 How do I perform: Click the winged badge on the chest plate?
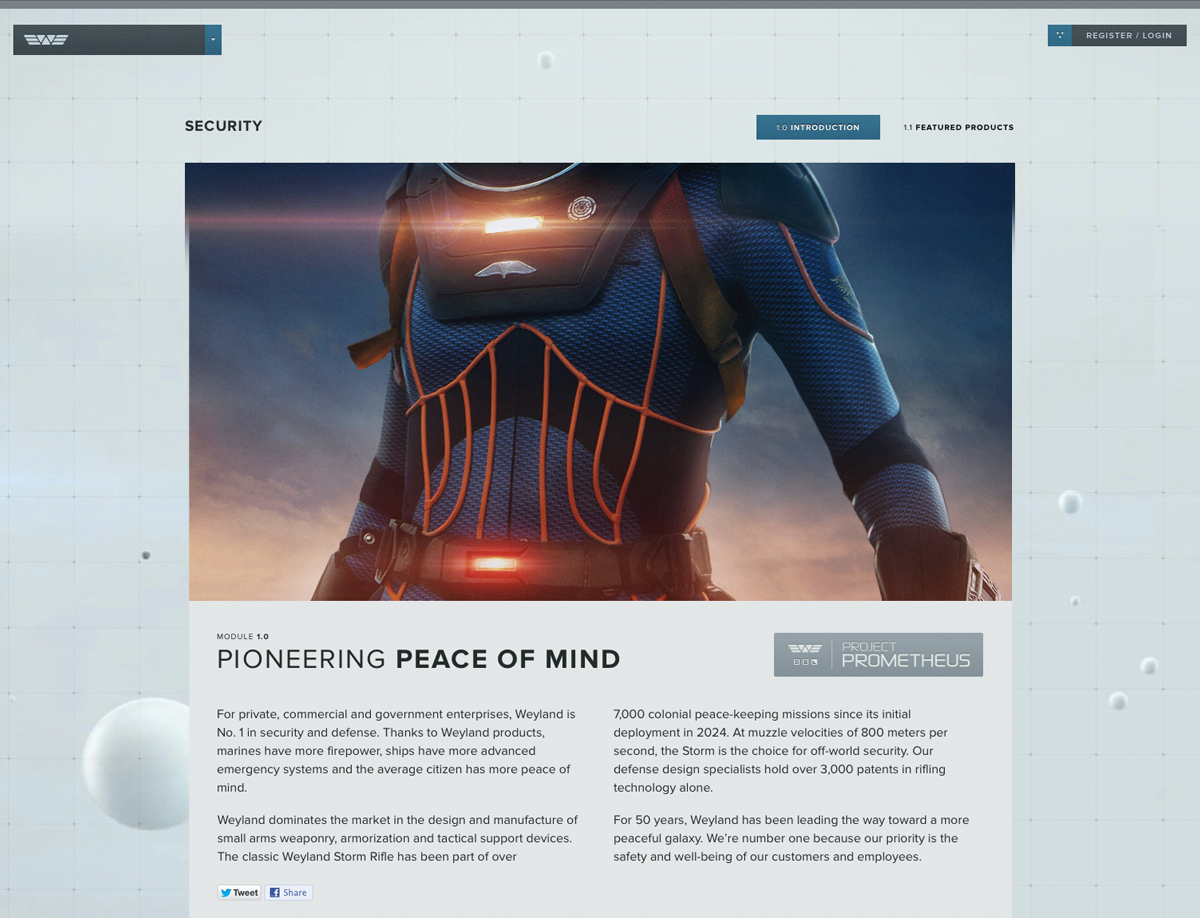[505, 268]
